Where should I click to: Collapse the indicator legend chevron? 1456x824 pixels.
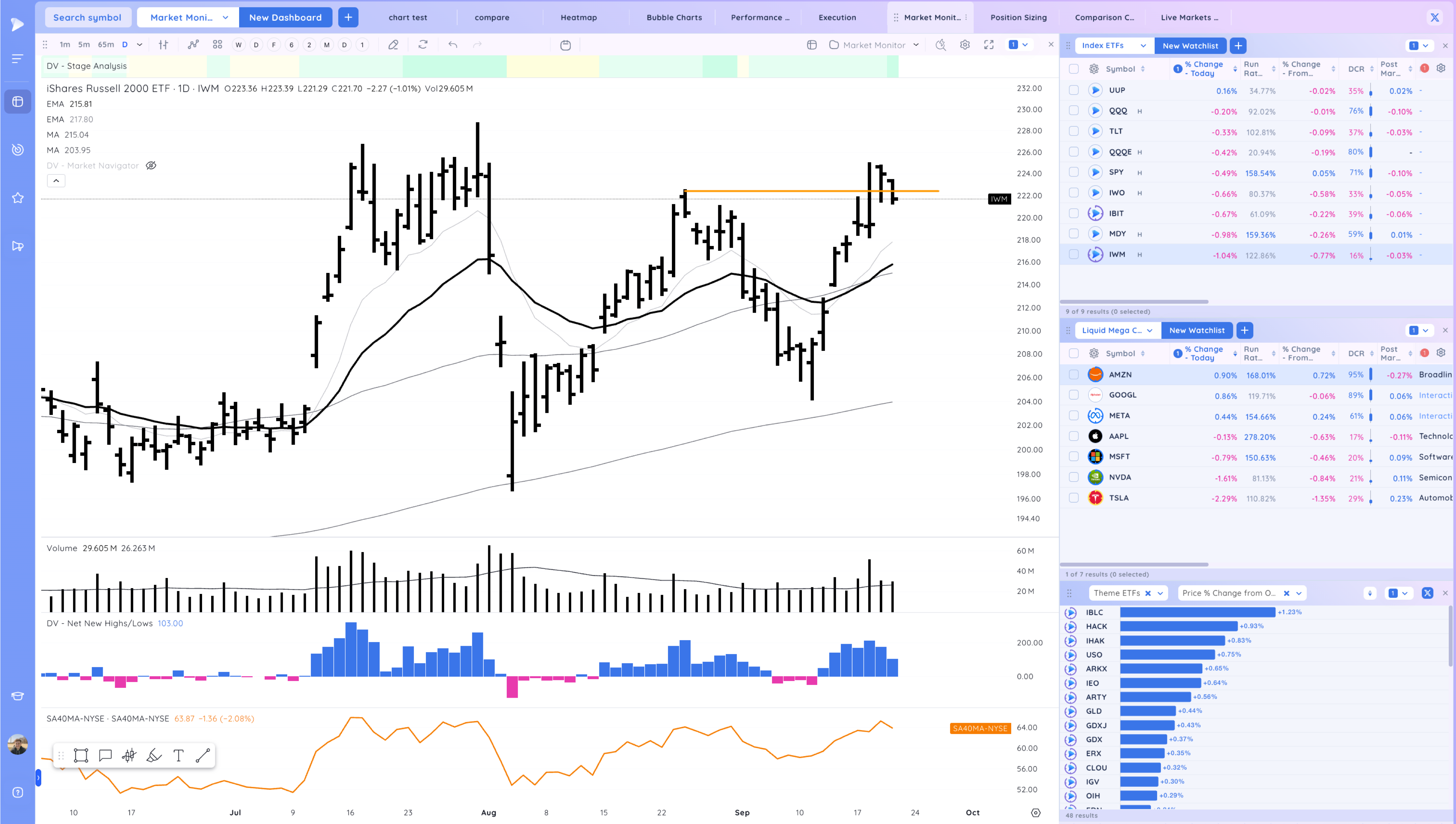point(56,181)
